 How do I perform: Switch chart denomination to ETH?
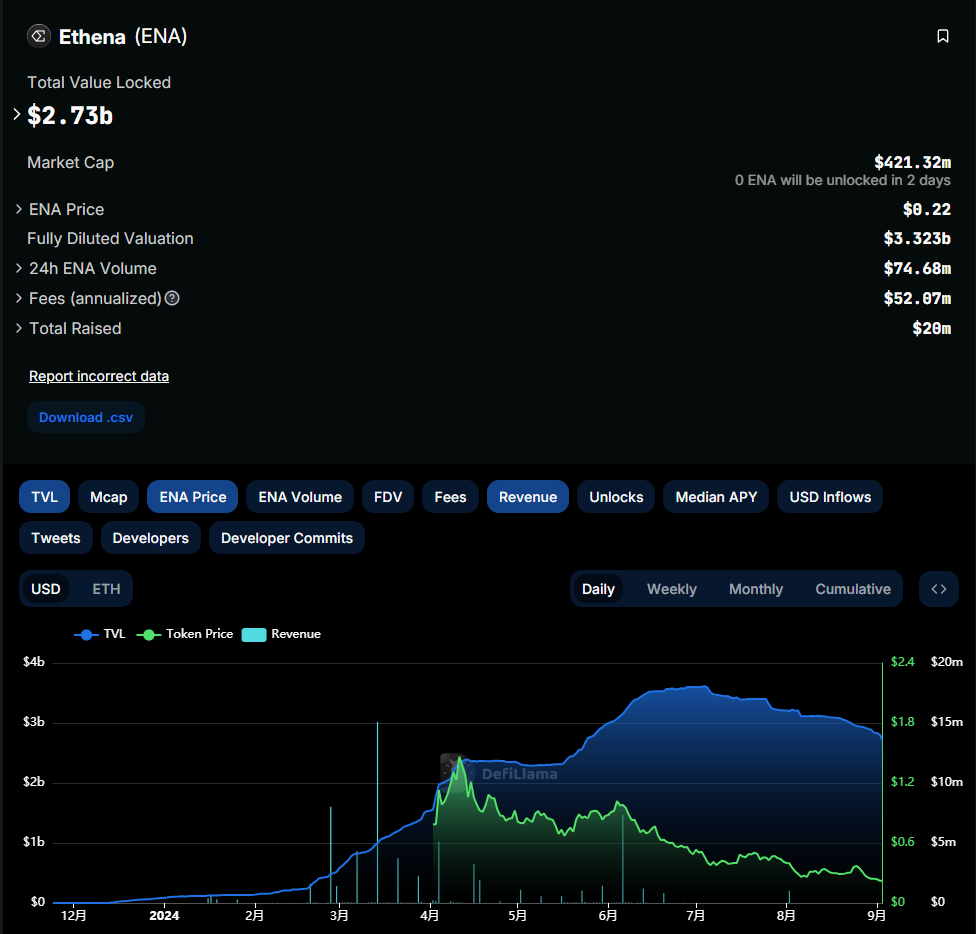tap(106, 589)
